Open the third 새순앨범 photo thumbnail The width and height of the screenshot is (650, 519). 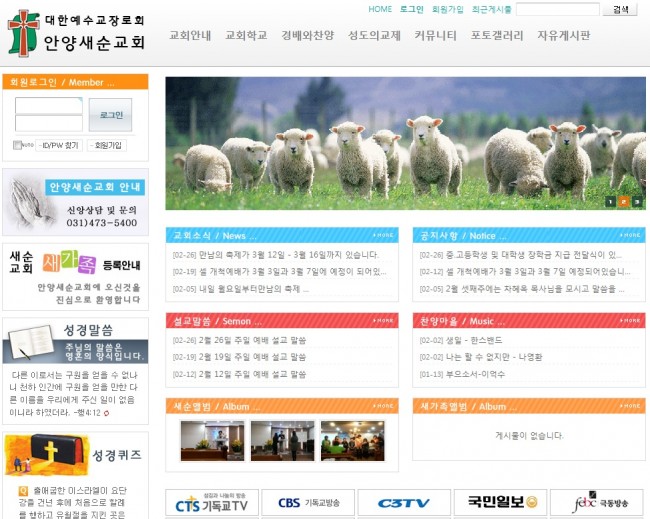tap(352, 441)
